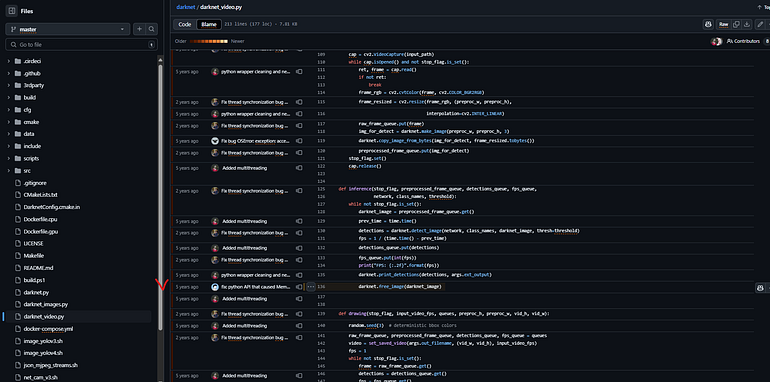Open 'python wrapper cleaning' commit at line 135
The width and height of the screenshot is (770, 382).
(255, 275)
